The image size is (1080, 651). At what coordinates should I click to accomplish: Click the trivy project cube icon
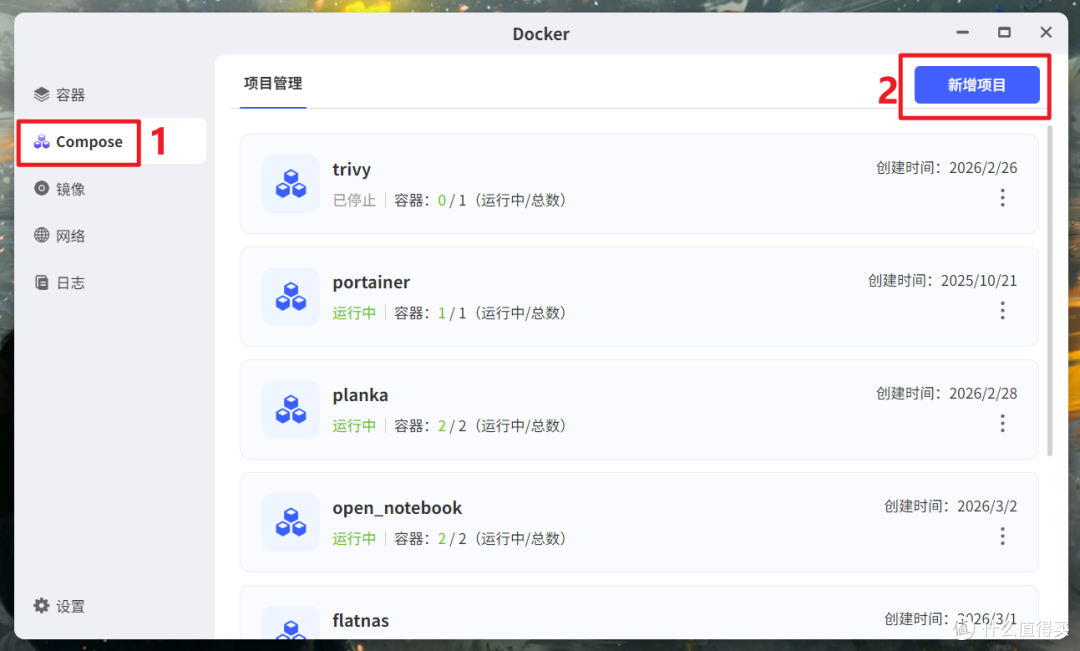[x=291, y=184]
